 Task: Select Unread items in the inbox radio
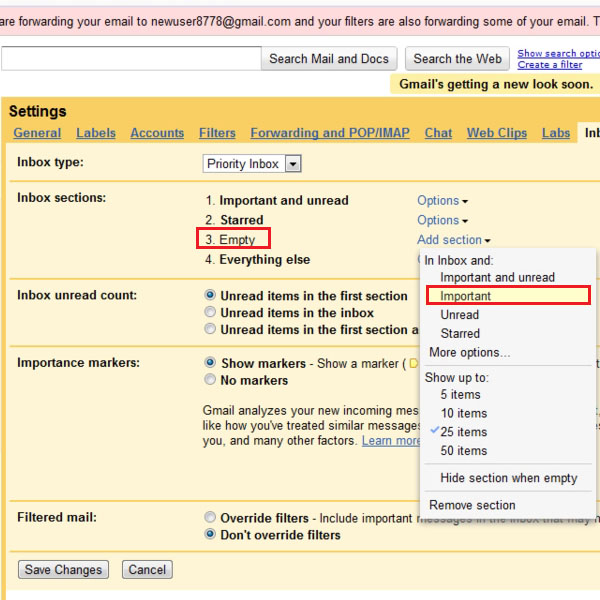coord(210,312)
